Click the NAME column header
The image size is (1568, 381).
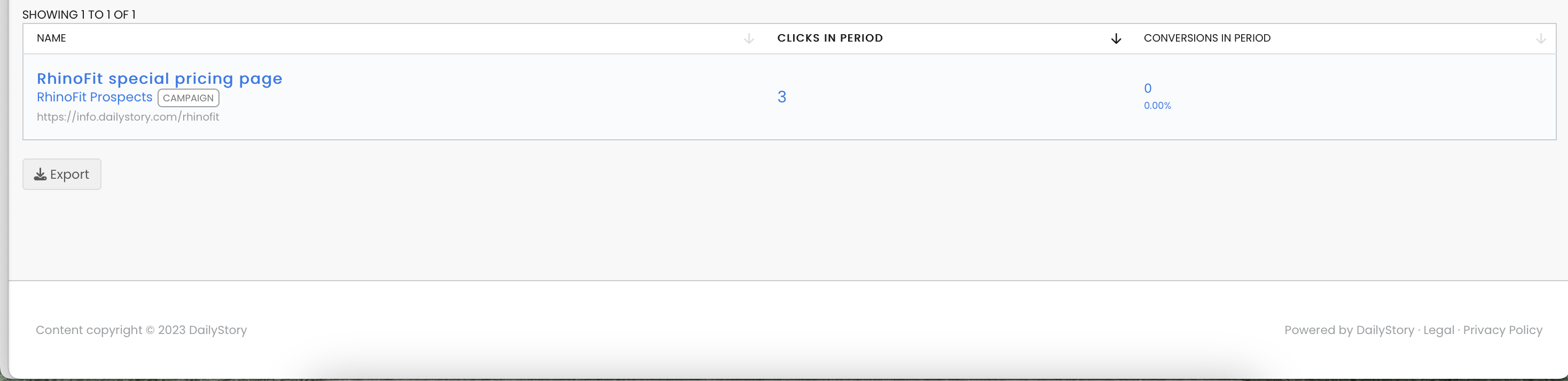(x=51, y=38)
